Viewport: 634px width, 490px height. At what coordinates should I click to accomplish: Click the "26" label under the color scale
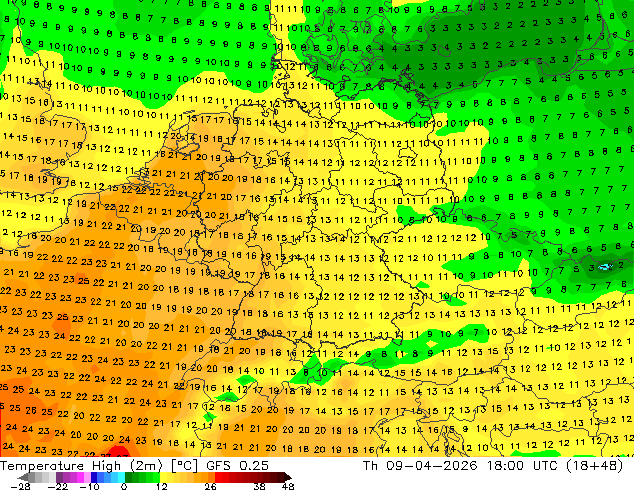pyautogui.click(x=210, y=486)
